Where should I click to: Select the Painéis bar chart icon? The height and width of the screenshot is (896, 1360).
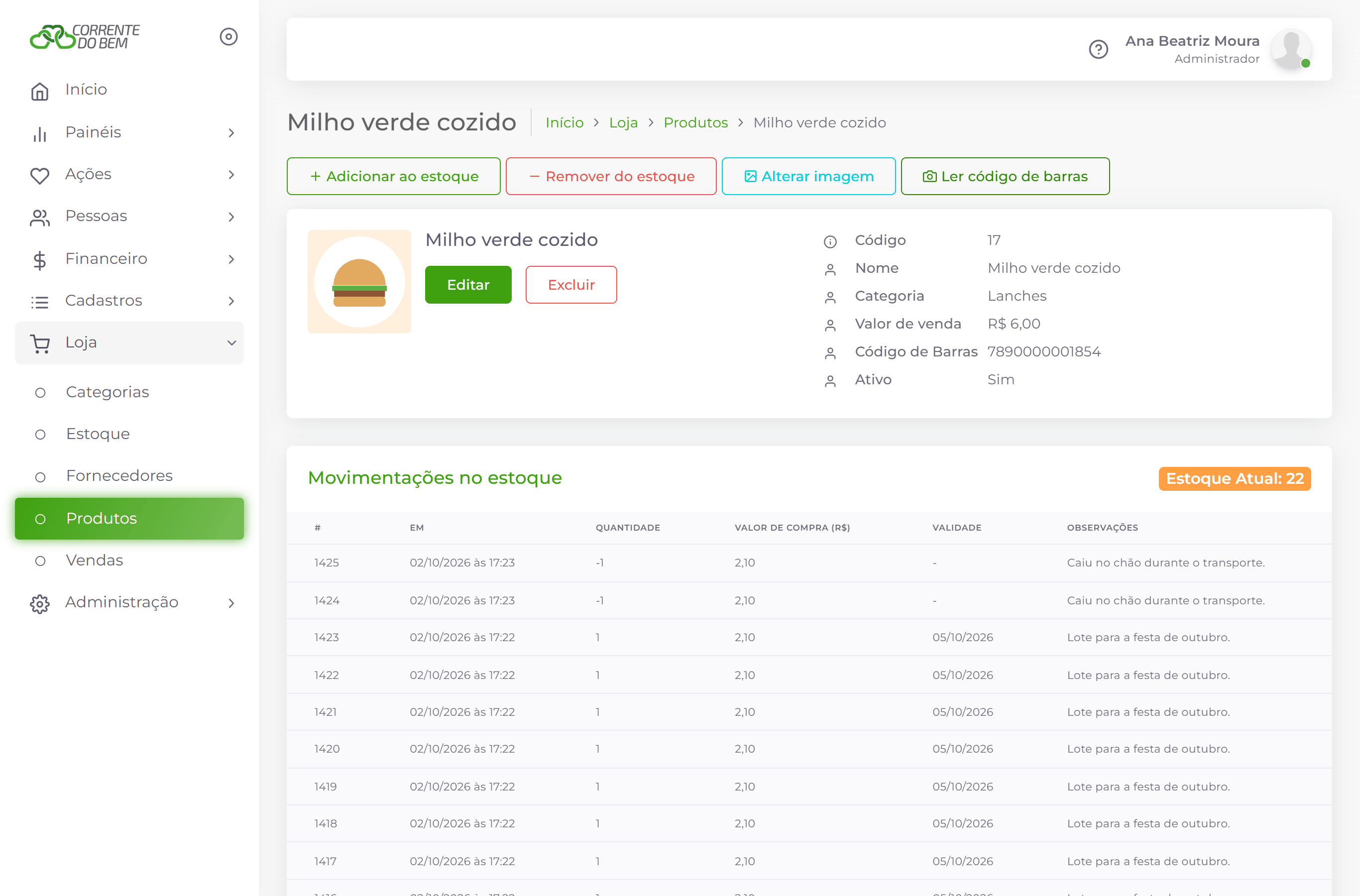coord(39,133)
